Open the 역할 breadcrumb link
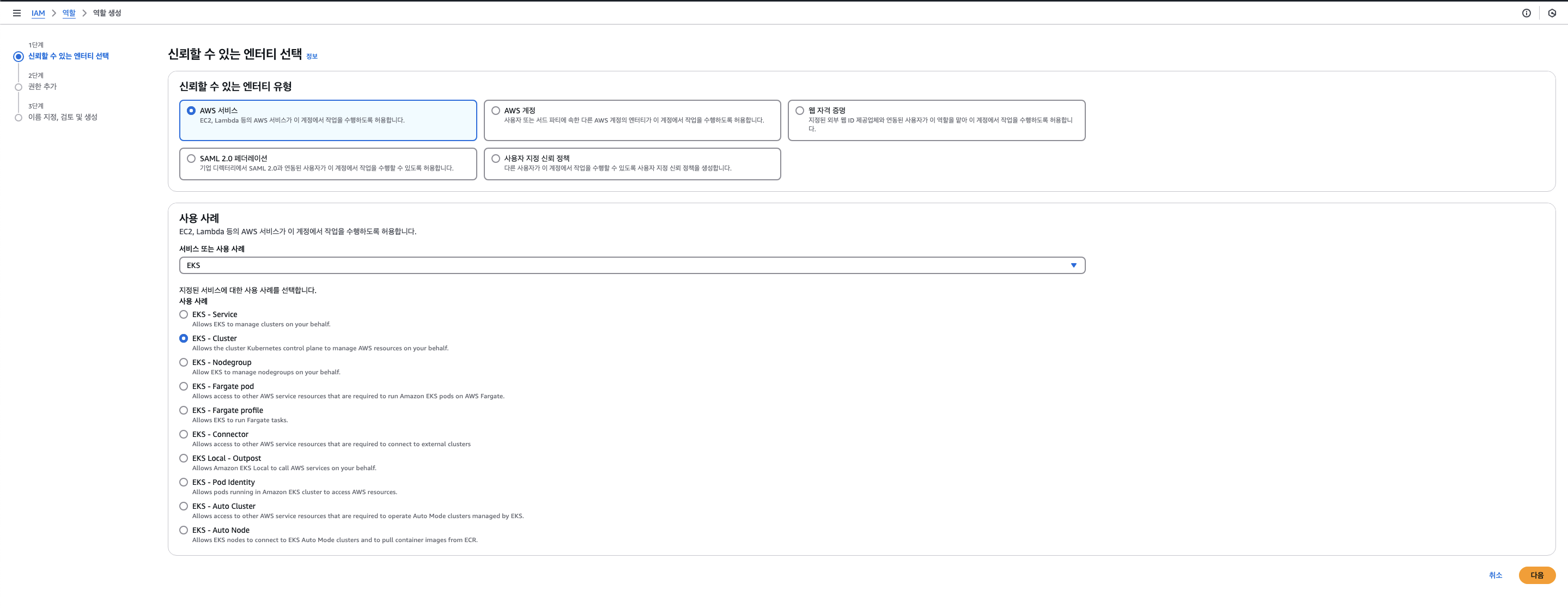Viewport: 1568px width, 608px height. 69,13
